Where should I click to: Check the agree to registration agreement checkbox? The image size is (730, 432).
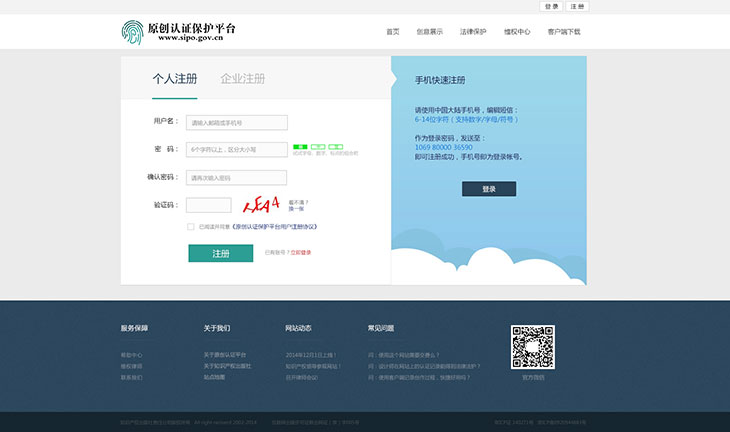(191, 227)
